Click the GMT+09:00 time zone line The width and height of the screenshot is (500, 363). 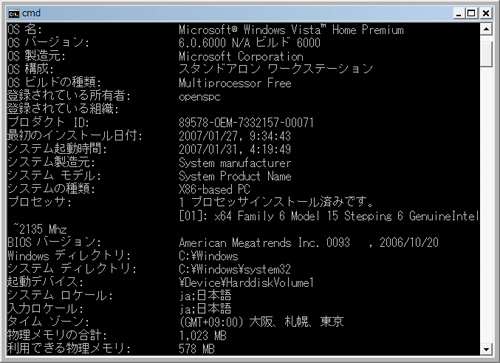(261, 322)
